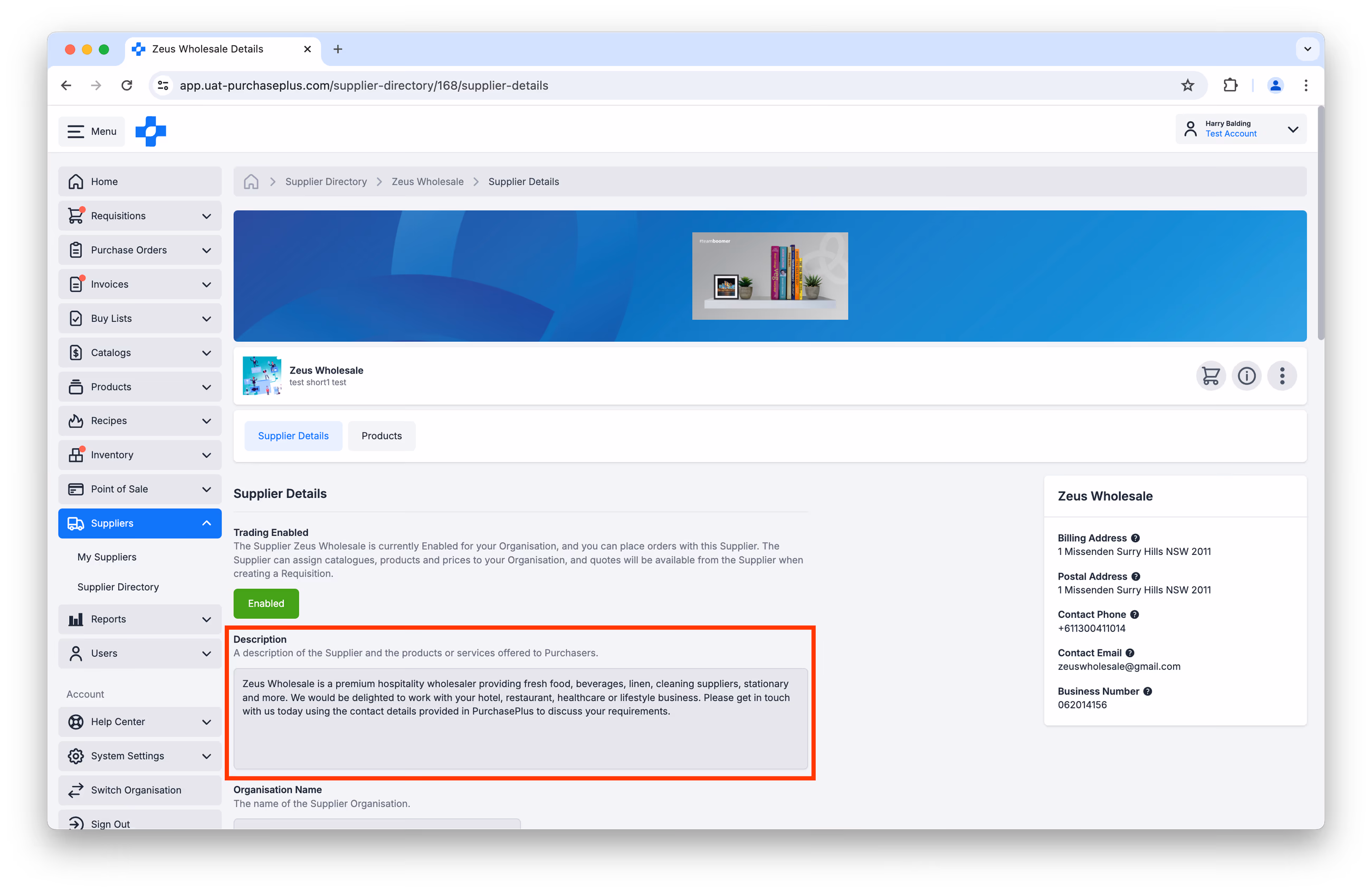Screen dimensions: 1372x892
Task: Click the Contact Phone help icon
Action: point(1135,614)
